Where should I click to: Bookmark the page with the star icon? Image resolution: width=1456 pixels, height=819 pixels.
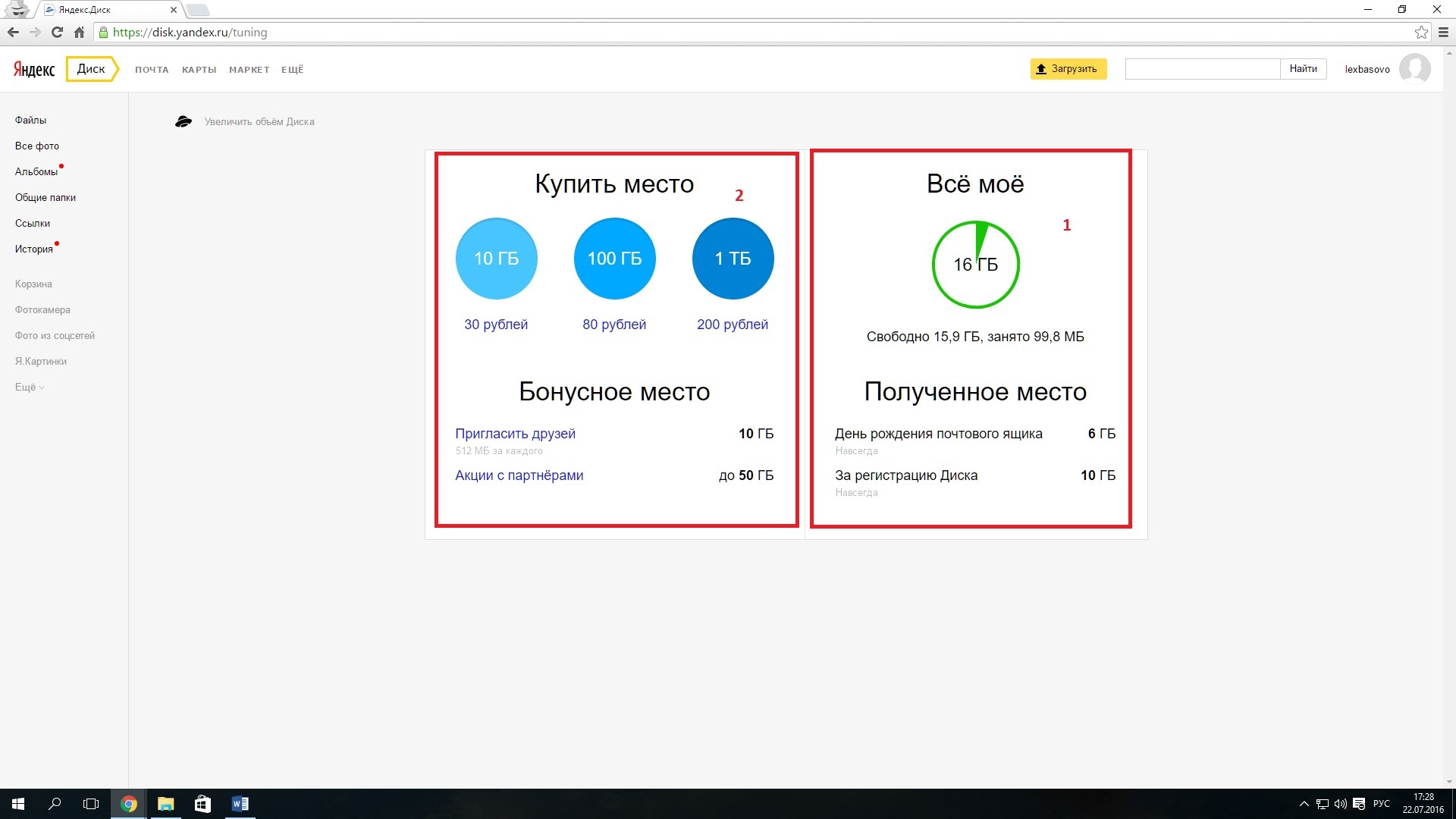(1421, 33)
